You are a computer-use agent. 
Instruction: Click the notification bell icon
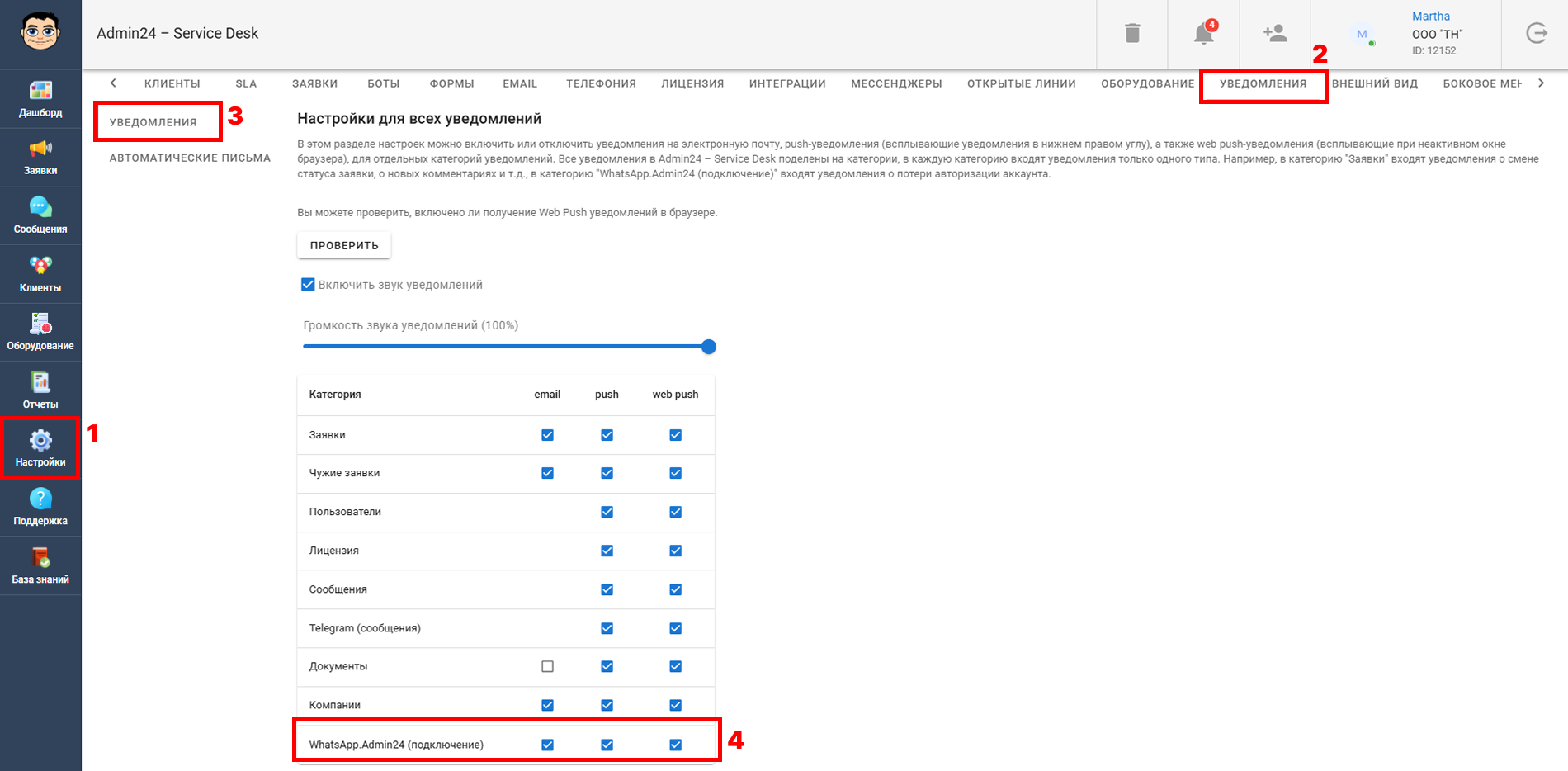(1204, 33)
